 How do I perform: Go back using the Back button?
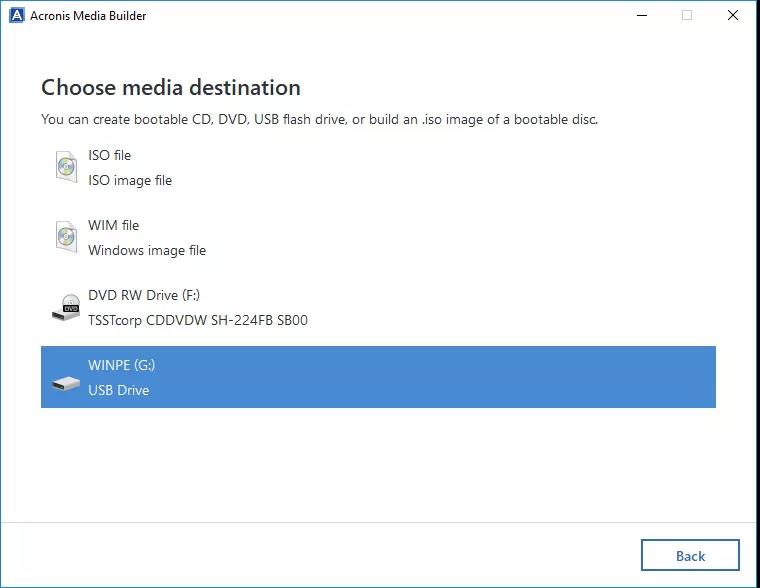[x=690, y=556]
